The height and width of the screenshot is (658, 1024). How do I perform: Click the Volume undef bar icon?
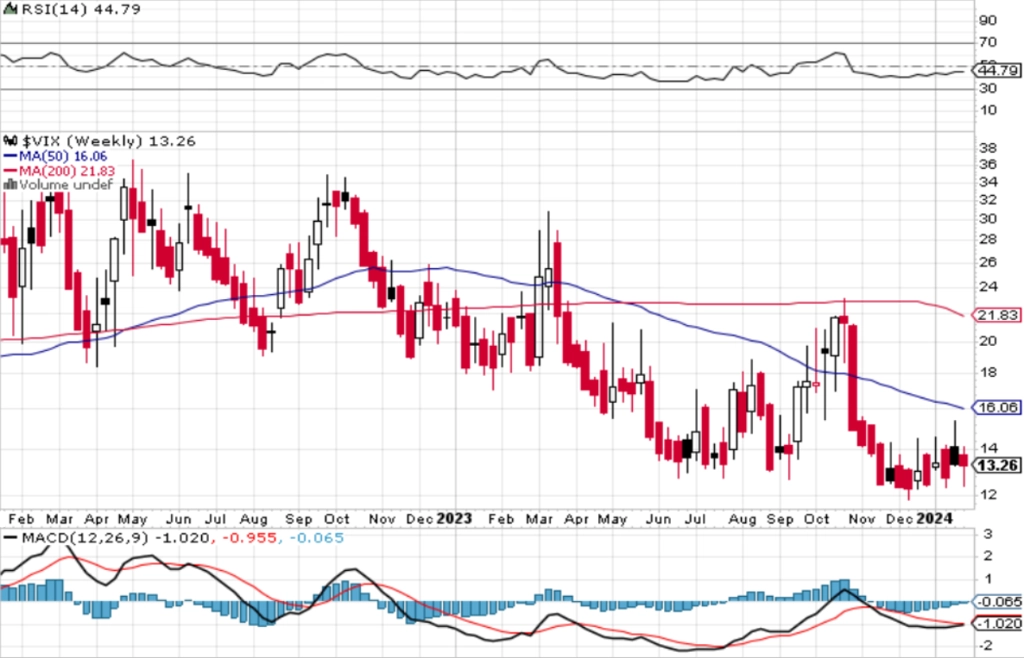coord(10,185)
